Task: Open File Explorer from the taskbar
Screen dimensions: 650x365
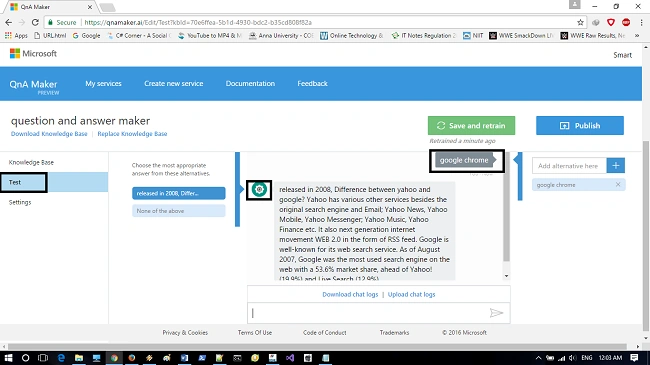Action: [x=79, y=358]
